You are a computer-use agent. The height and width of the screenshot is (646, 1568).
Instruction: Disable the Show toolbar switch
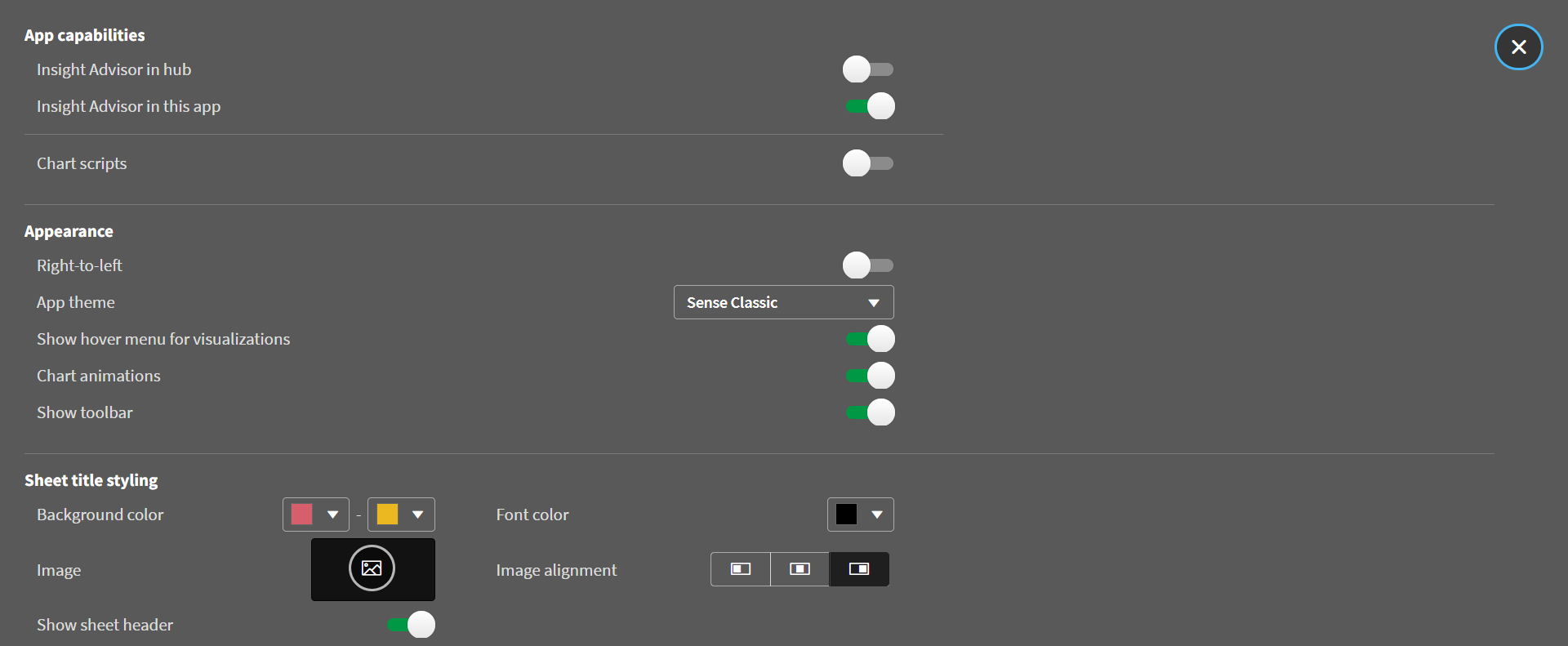coord(870,412)
